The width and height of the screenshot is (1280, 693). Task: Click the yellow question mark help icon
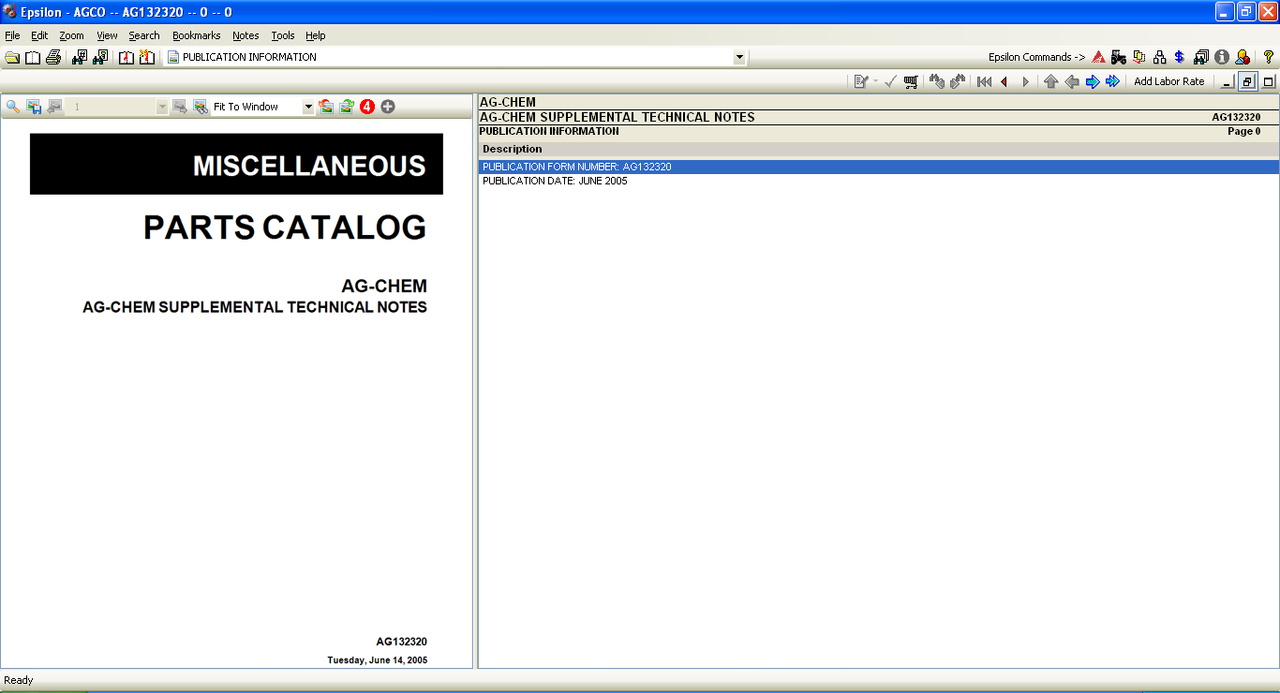point(1268,57)
